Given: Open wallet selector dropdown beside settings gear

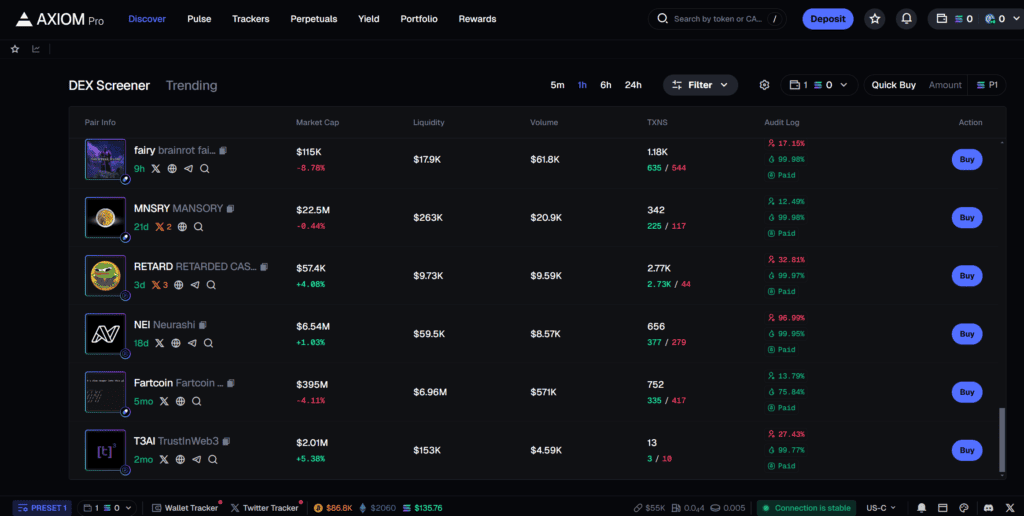Looking at the screenshot, I should click(x=819, y=85).
